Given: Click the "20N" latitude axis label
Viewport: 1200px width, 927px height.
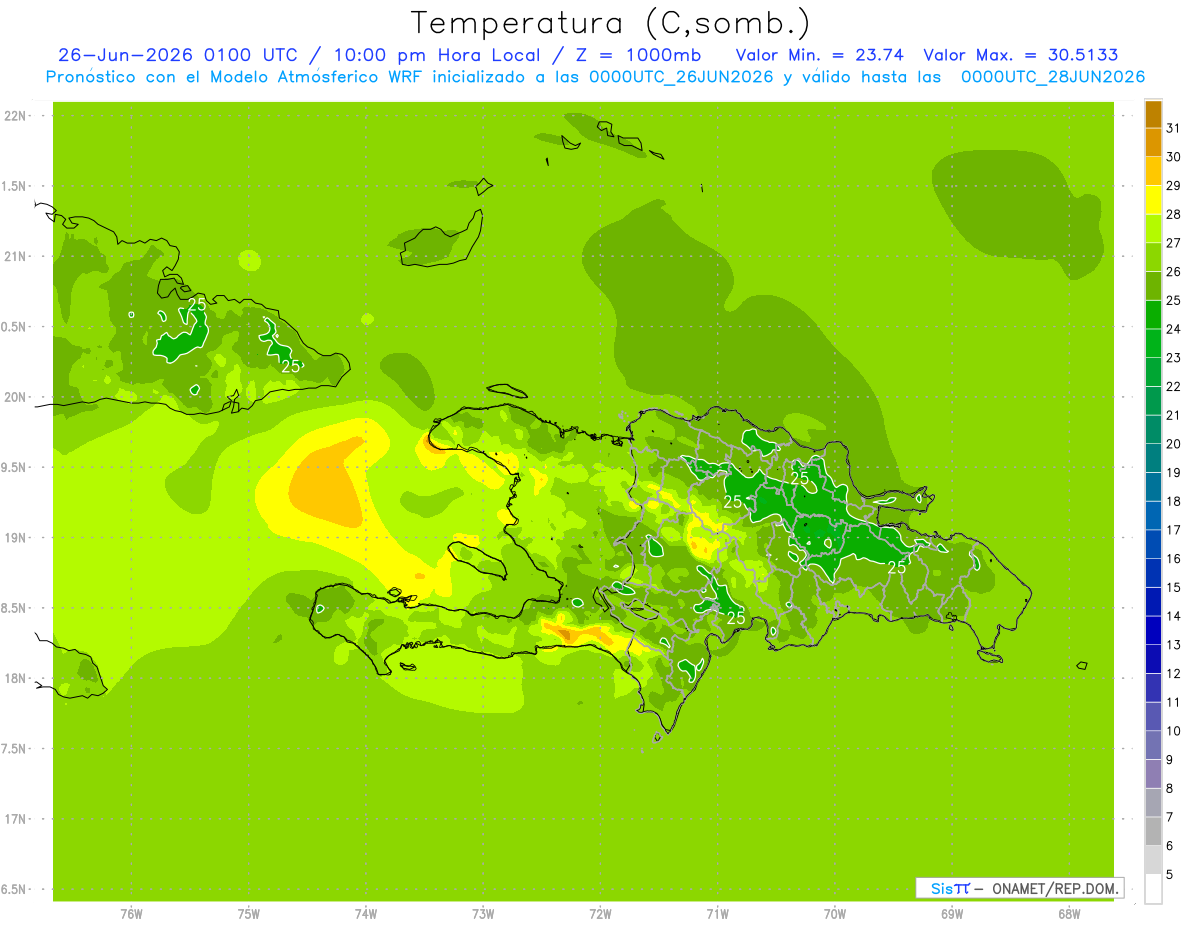Looking at the screenshot, I should pyautogui.click(x=17, y=397).
